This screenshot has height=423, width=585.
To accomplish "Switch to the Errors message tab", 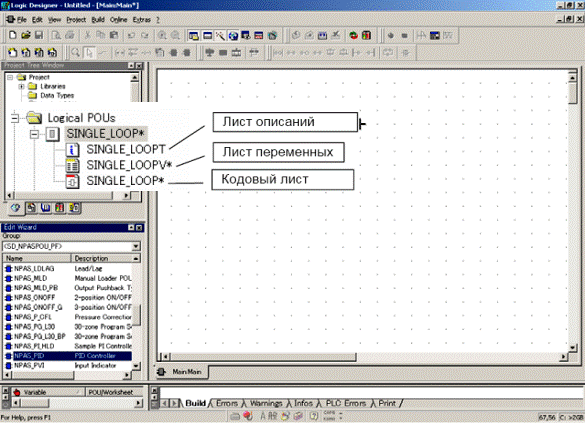I will 227,403.
